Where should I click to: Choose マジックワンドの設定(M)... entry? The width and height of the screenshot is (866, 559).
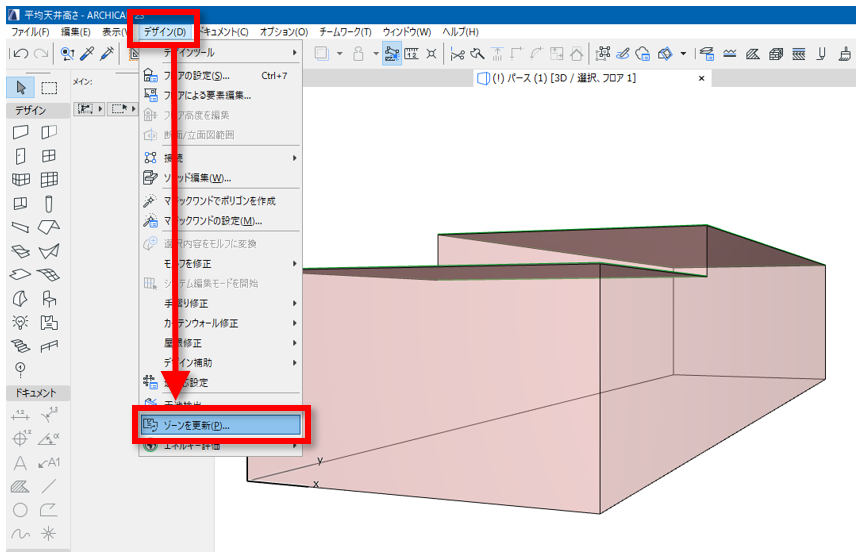(x=220, y=221)
